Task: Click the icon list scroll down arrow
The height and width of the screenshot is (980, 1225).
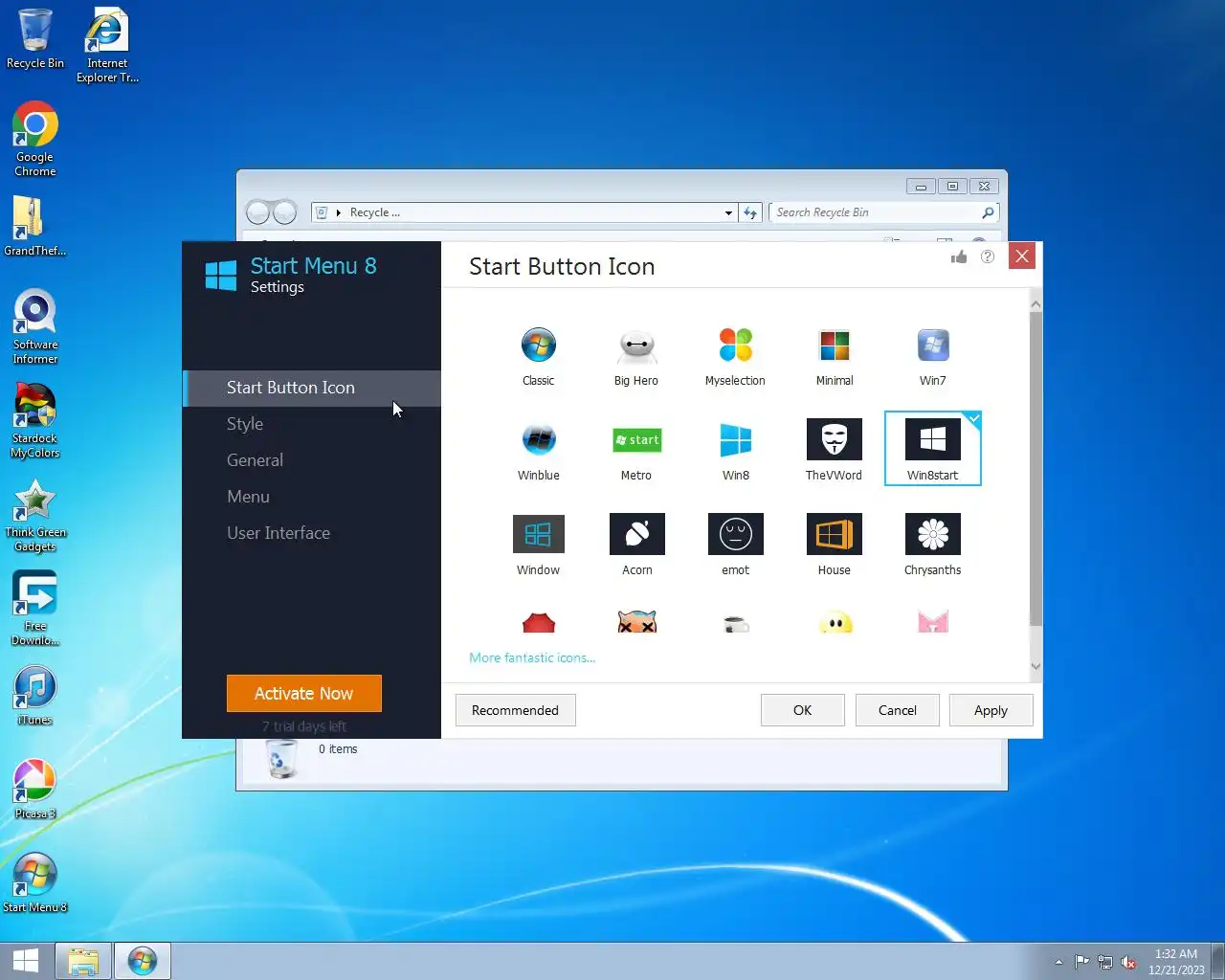Action: pos(1036,666)
